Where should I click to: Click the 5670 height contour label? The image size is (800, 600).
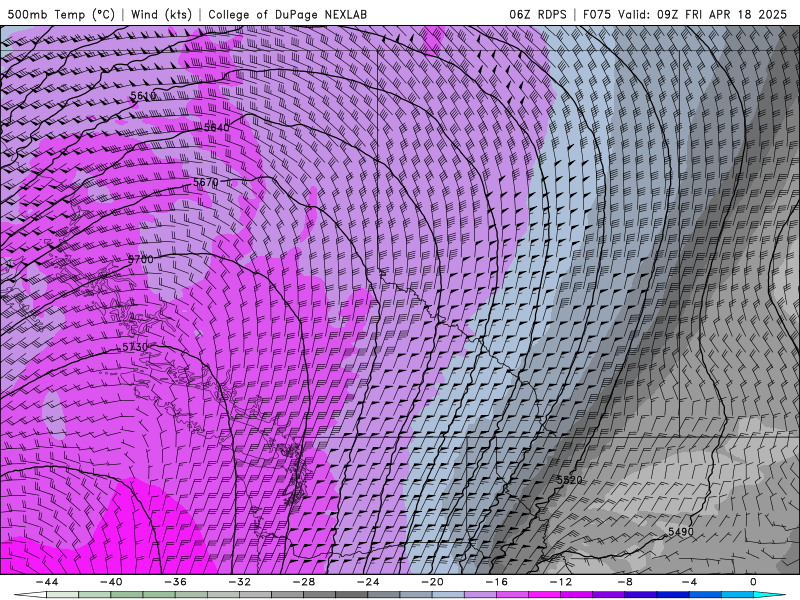pyautogui.click(x=206, y=182)
